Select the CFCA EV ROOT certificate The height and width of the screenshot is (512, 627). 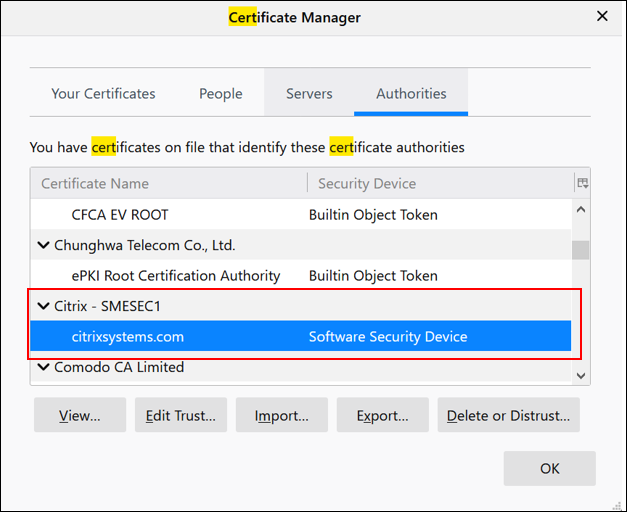tap(120, 214)
